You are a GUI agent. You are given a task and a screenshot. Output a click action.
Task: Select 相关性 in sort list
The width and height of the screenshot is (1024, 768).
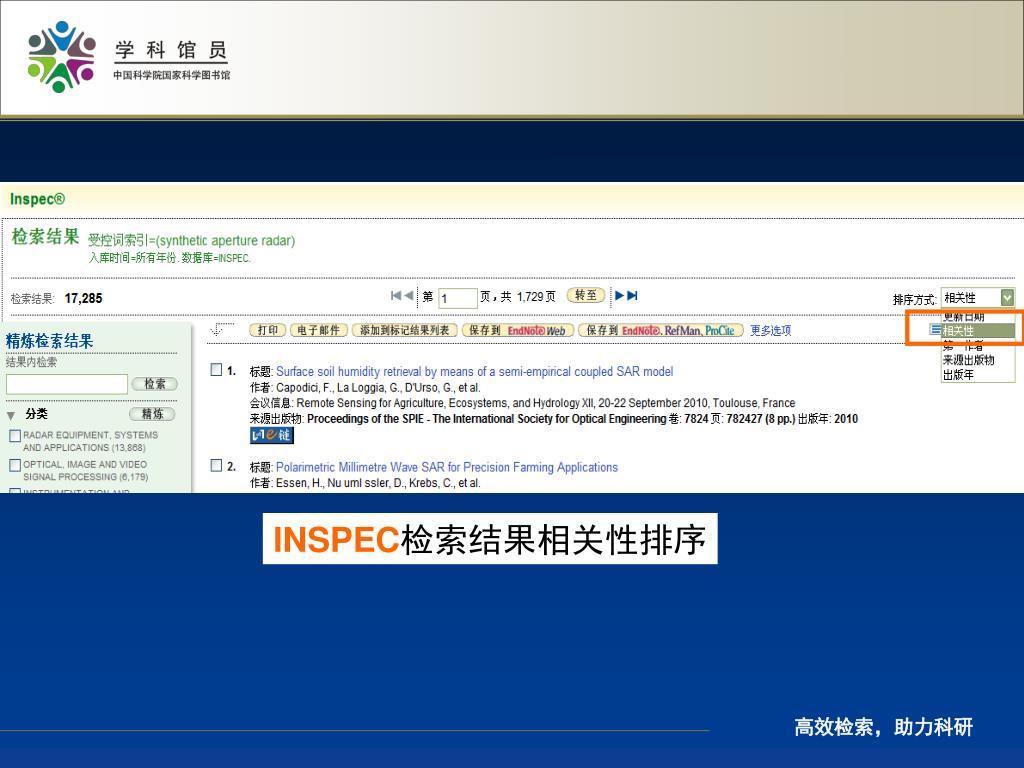978,331
